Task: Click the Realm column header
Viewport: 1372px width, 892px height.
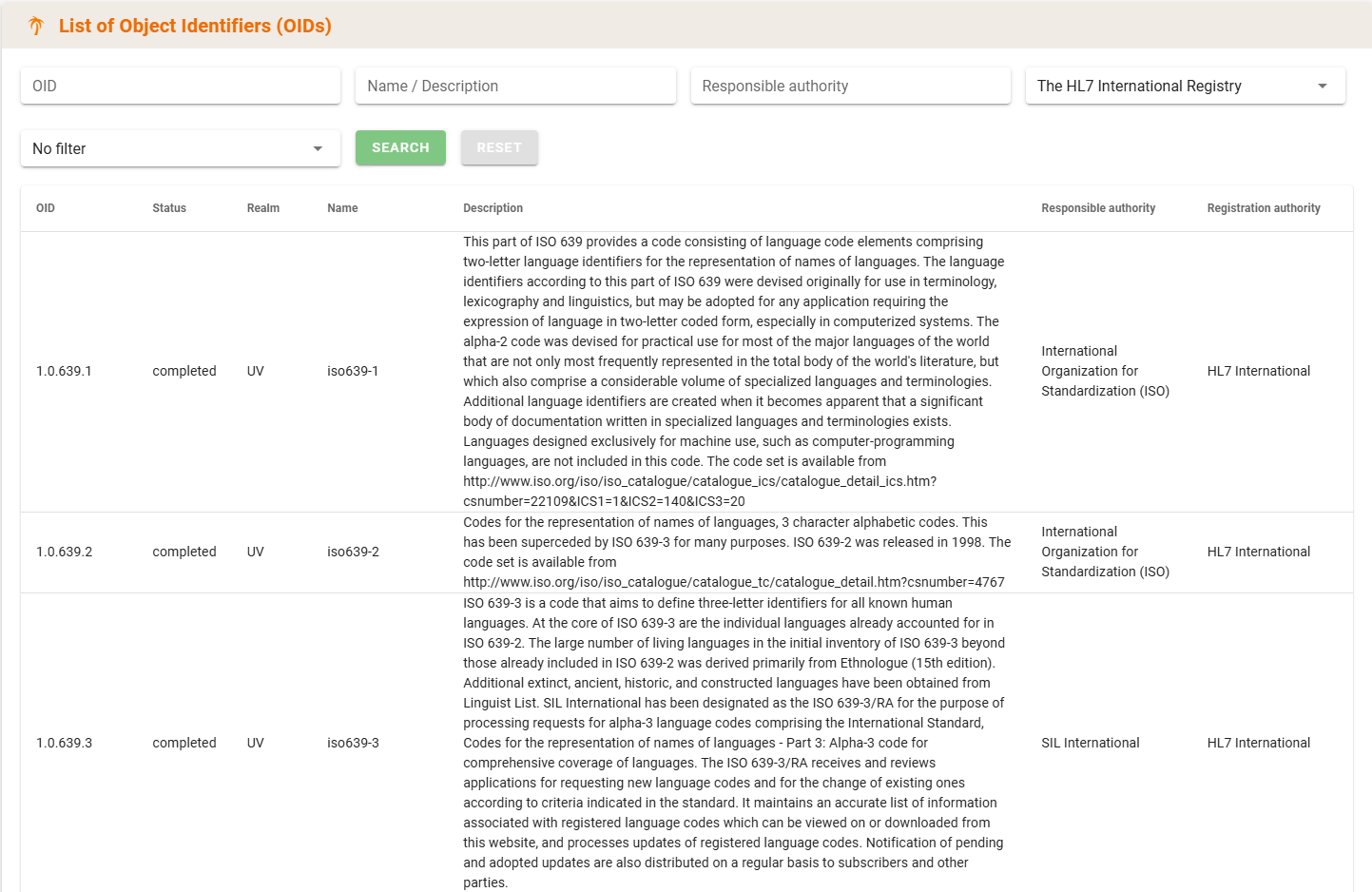Action: [263, 208]
